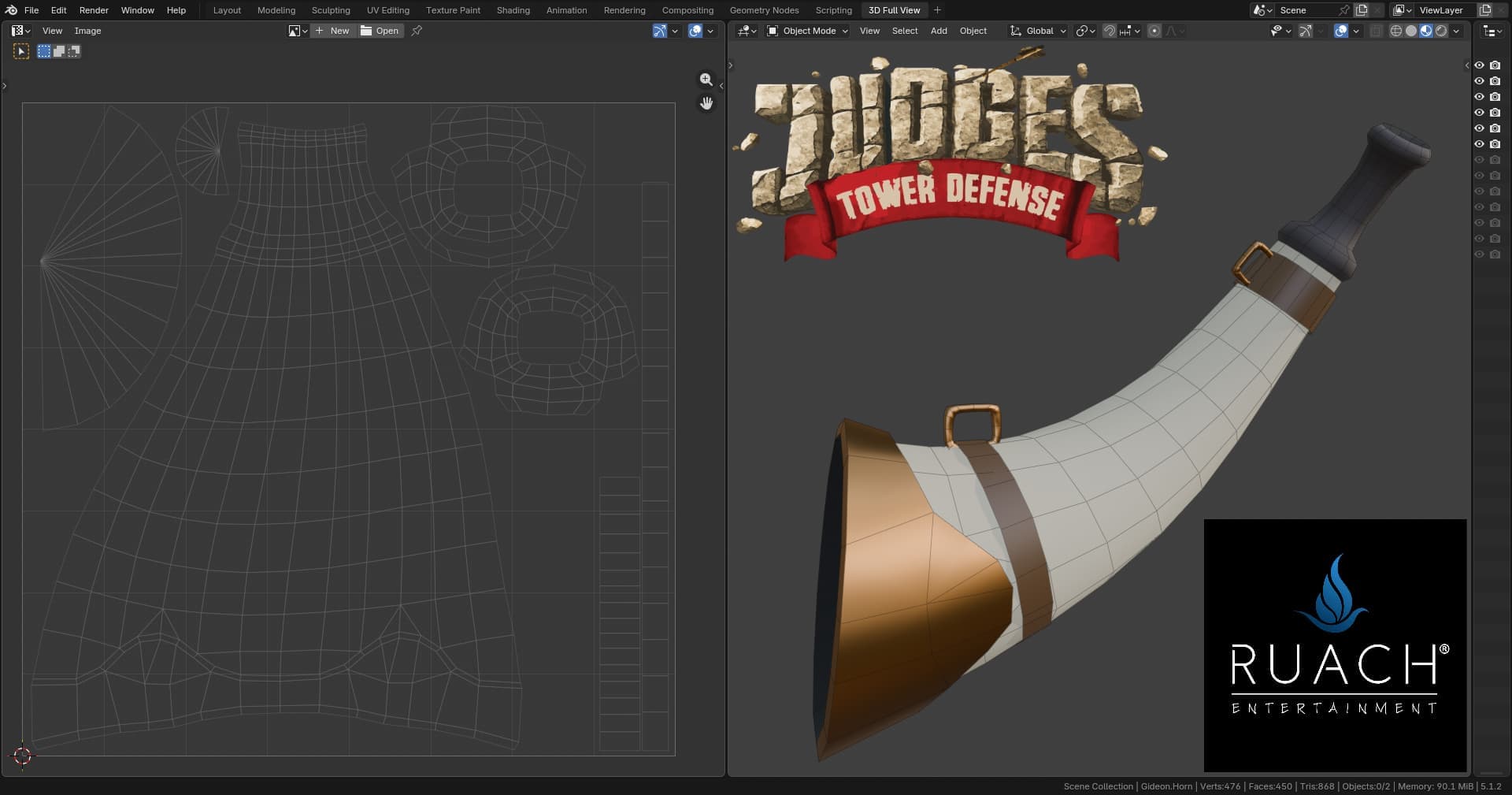This screenshot has height=795, width=1512.
Task: Open the Edit menu
Action: (59, 10)
